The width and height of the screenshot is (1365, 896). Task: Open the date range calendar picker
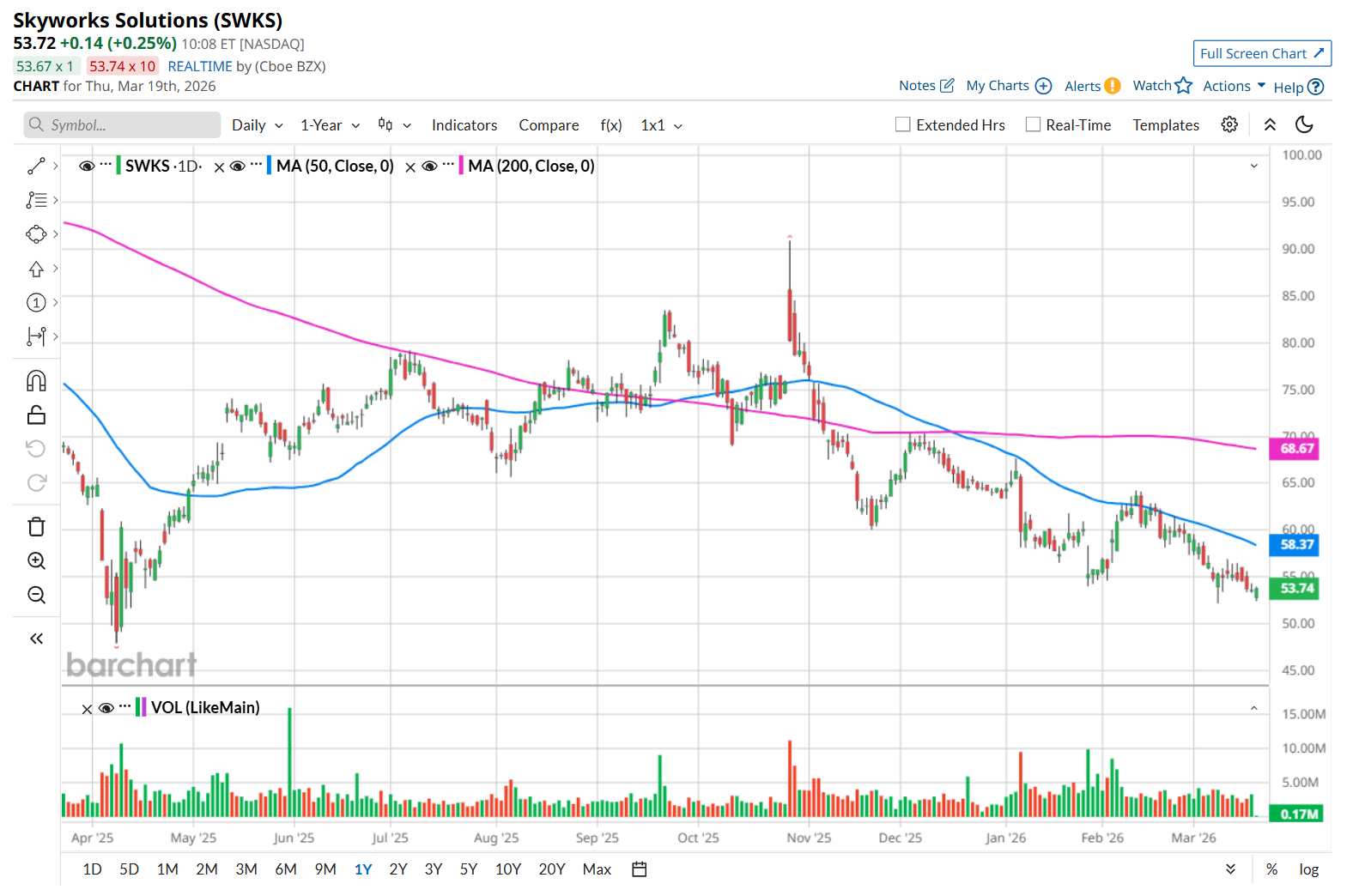click(x=639, y=869)
